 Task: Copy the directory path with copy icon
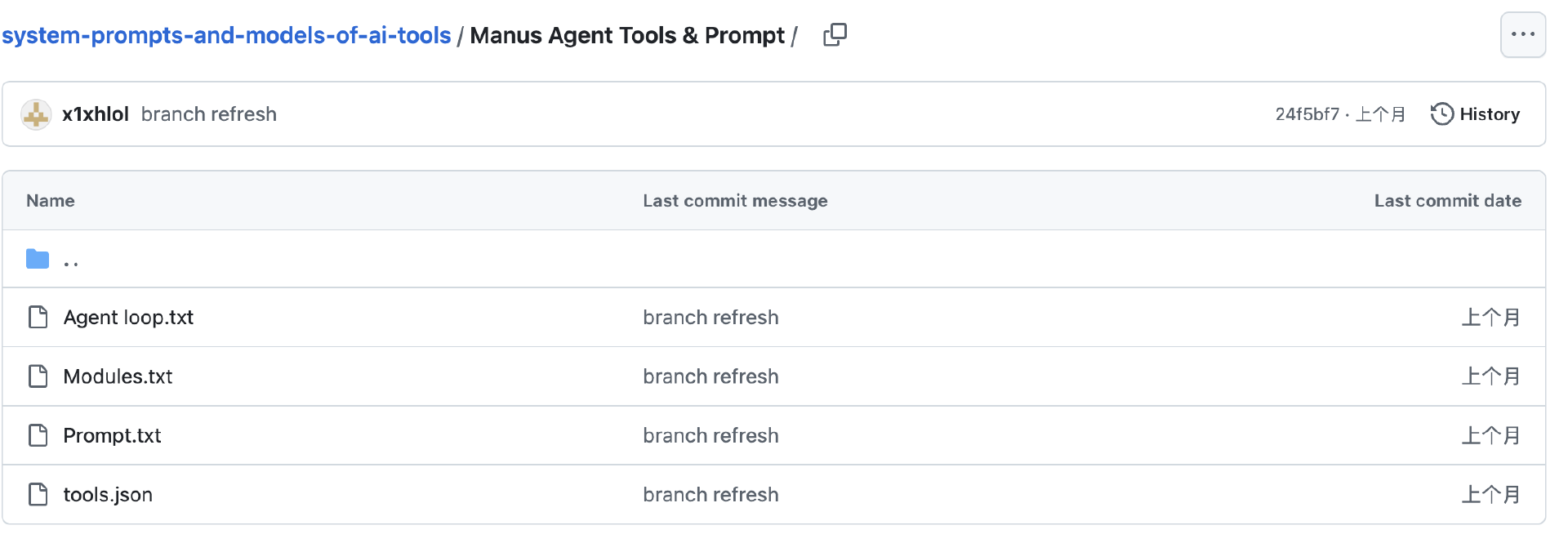click(835, 35)
